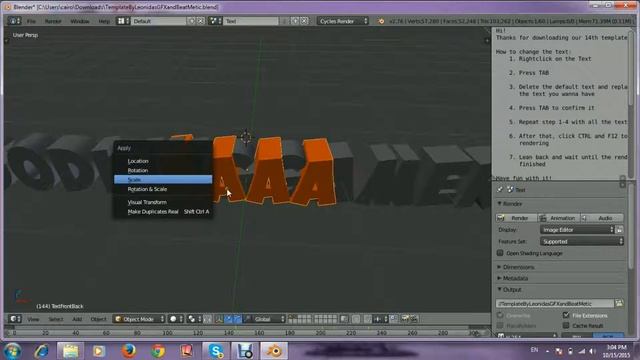Toggle the 3D manipulator widget

(x=219, y=319)
